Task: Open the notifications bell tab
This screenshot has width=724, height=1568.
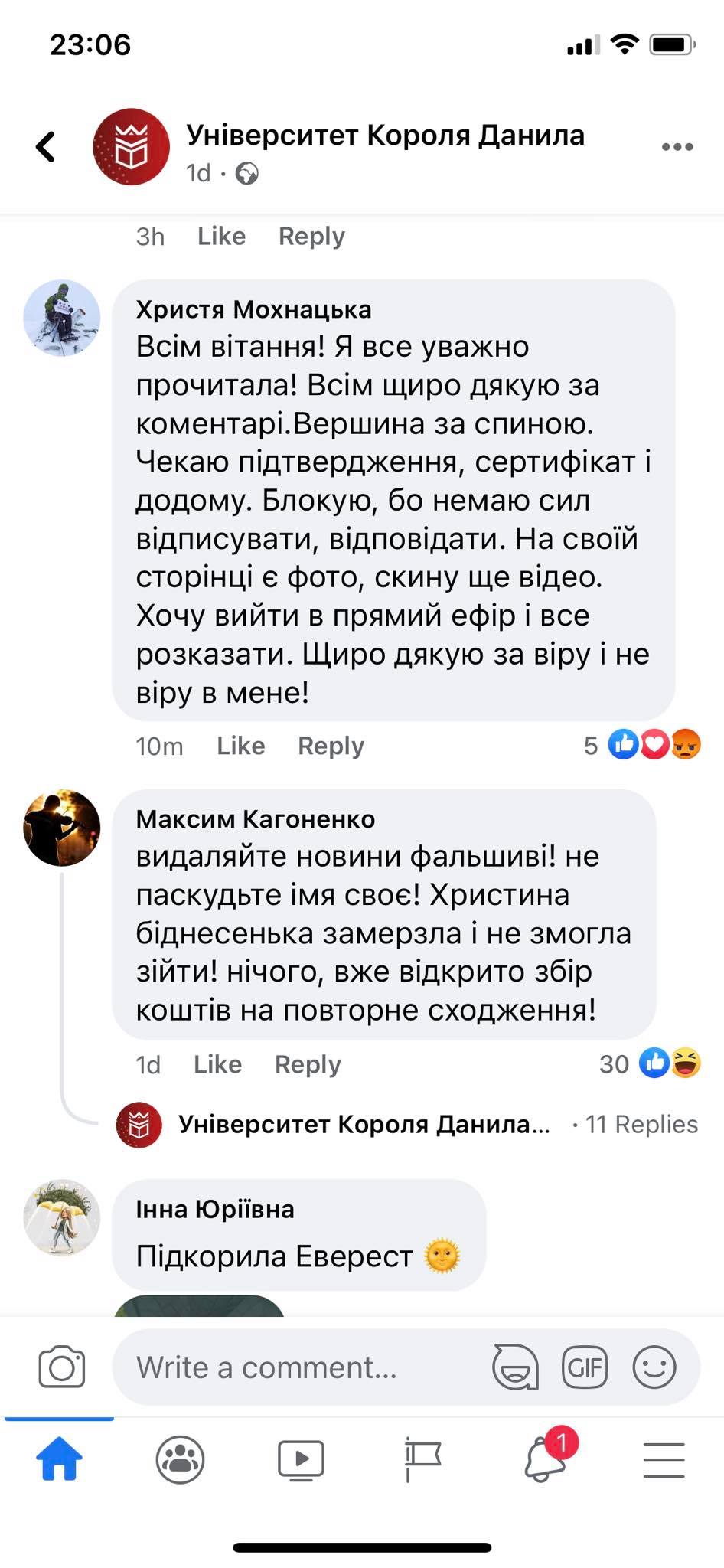Action: (x=546, y=1459)
